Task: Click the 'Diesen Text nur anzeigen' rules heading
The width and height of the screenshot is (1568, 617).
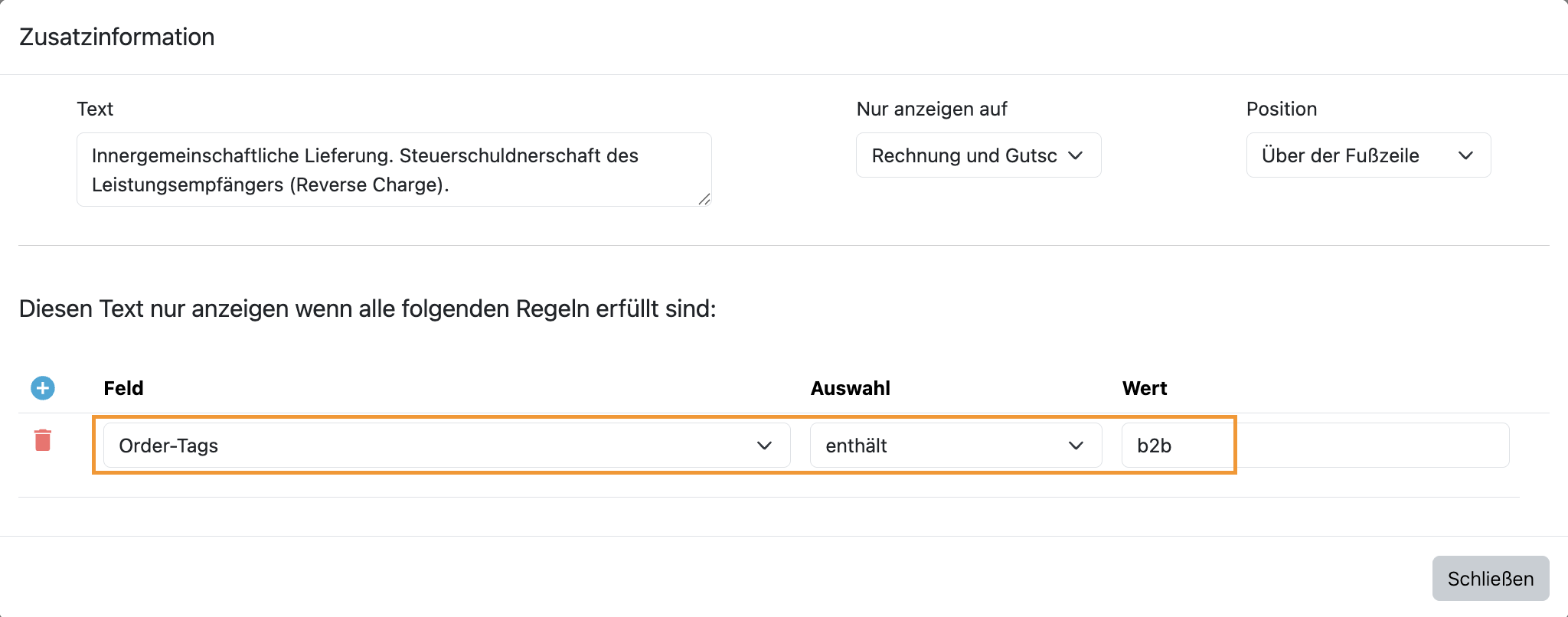Action: coord(367,308)
